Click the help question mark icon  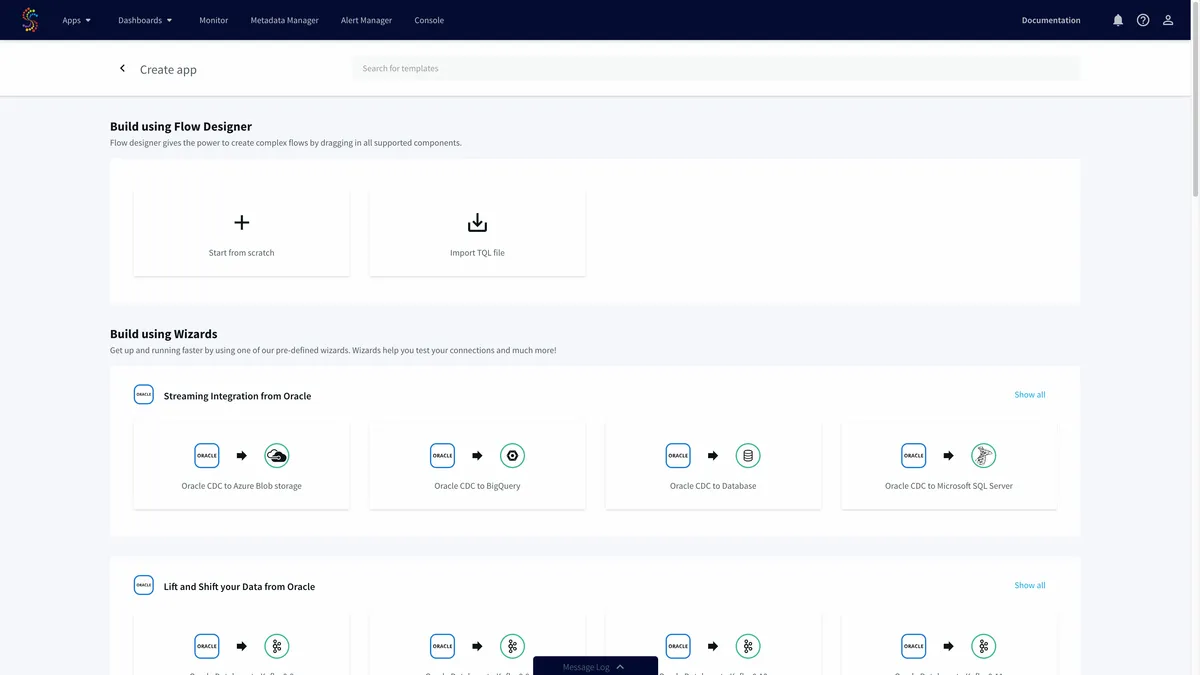(1143, 20)
